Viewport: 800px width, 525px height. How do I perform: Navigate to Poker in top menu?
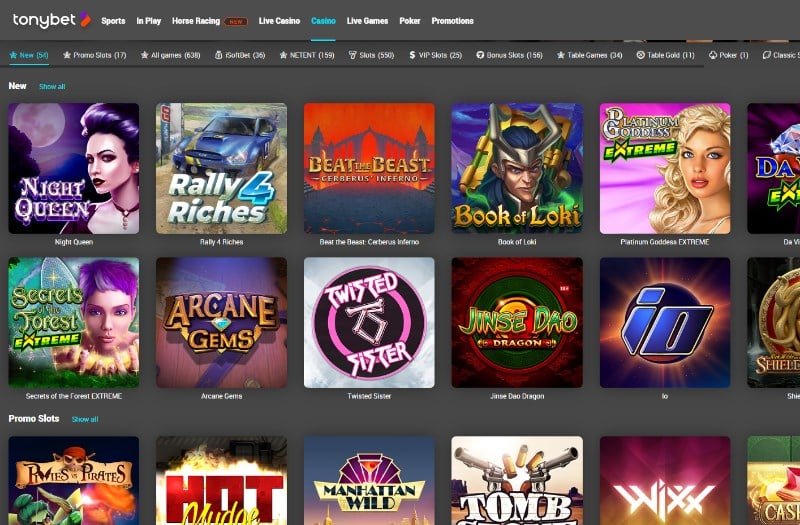410,21
